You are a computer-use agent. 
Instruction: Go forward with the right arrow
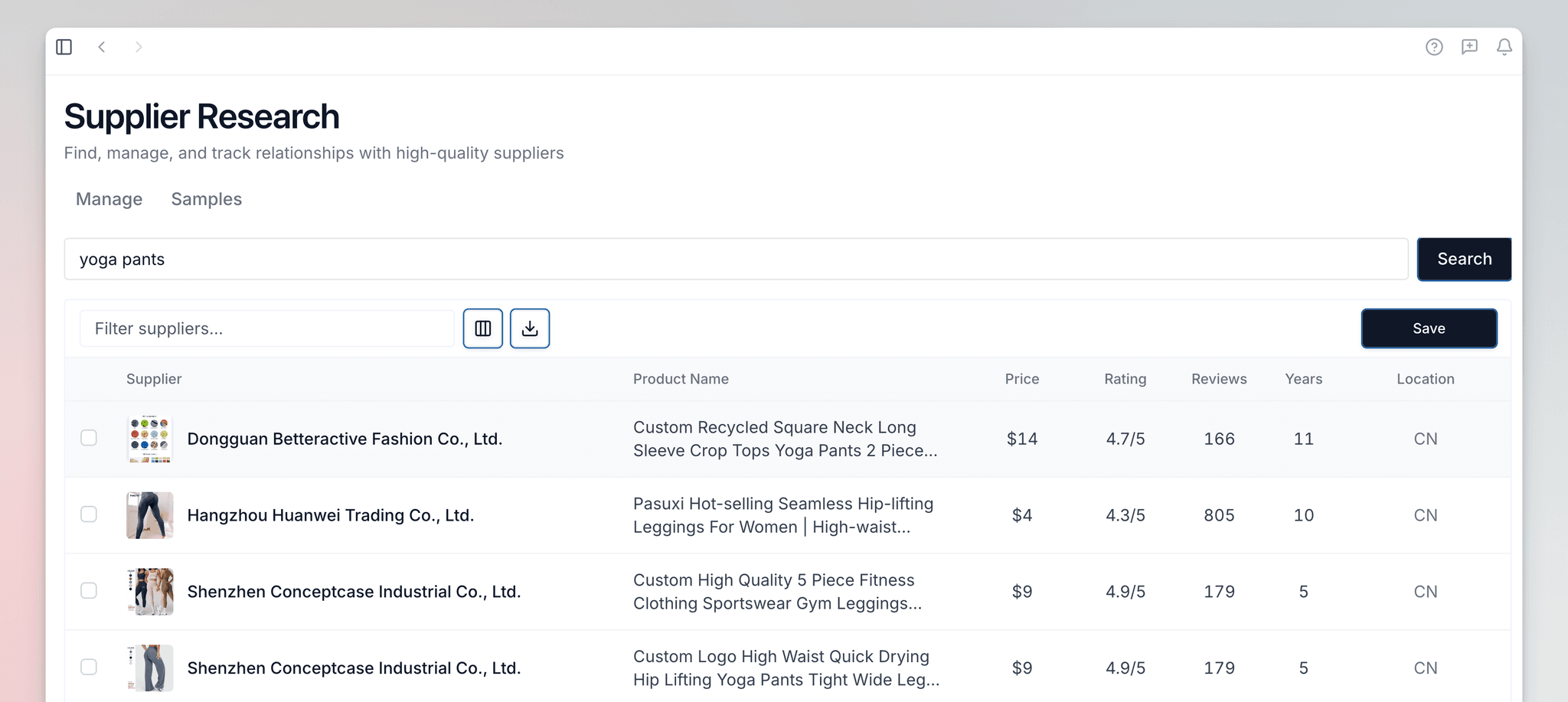click(x=139, y=47)
